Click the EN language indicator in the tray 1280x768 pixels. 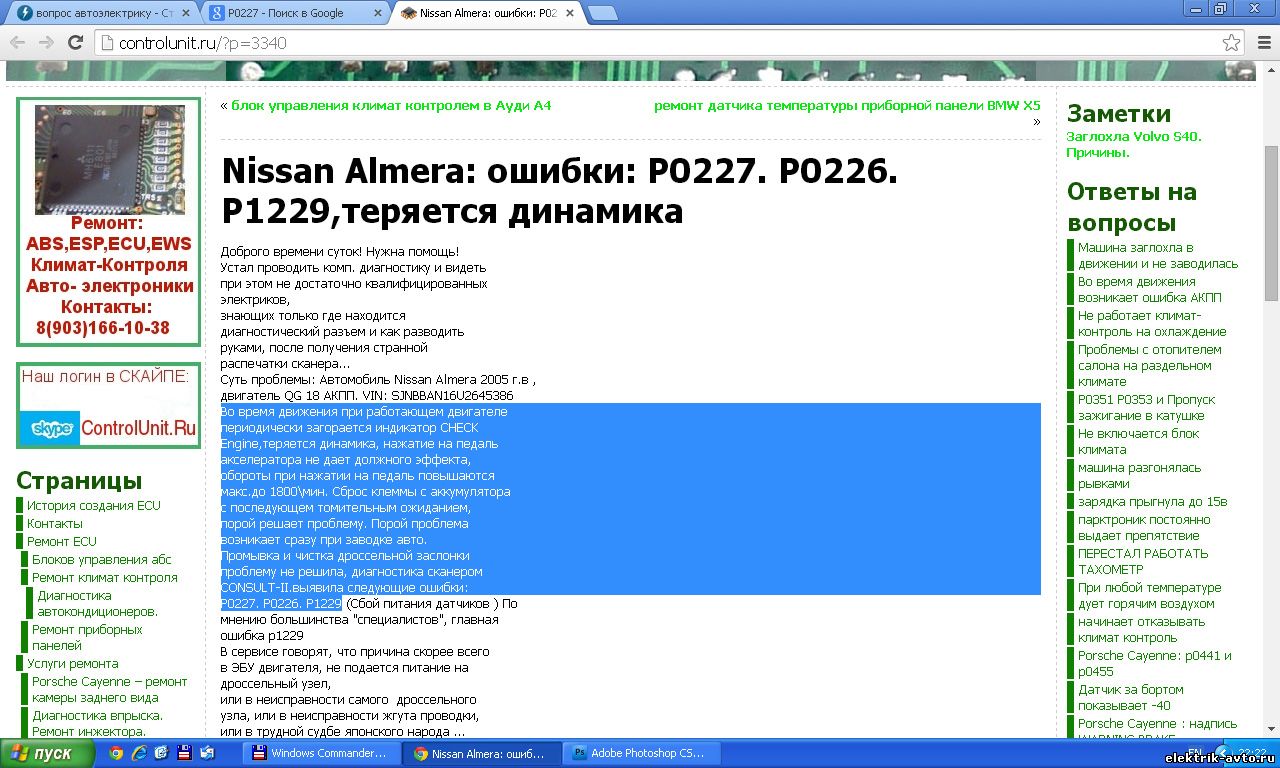click(x=1193, y=753)
